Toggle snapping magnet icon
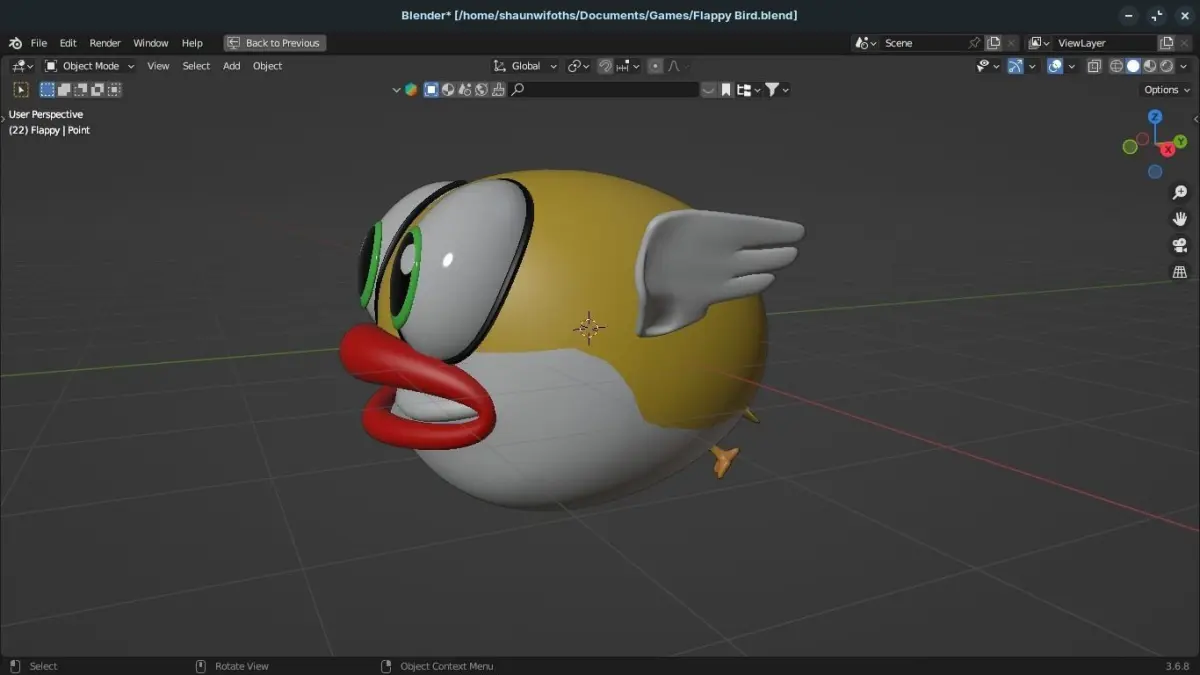1200x675 pixels. pyautogui.click(x=605, y=66)
